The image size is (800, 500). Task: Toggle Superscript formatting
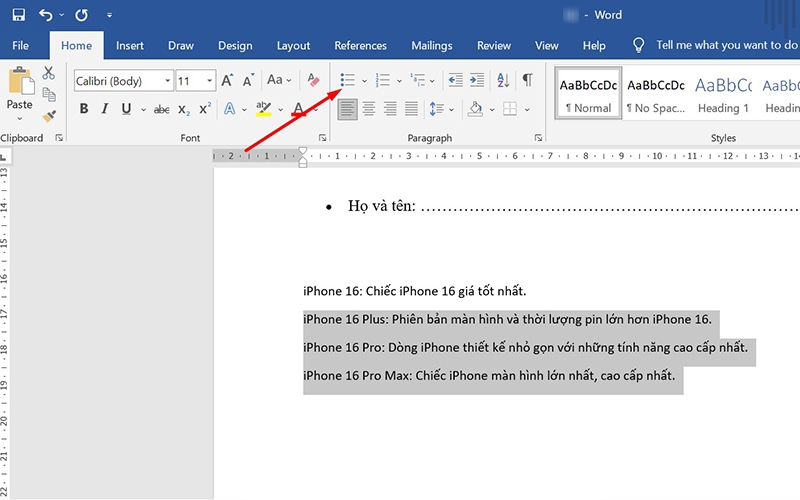pyautogui.click(x=205, y=109)
